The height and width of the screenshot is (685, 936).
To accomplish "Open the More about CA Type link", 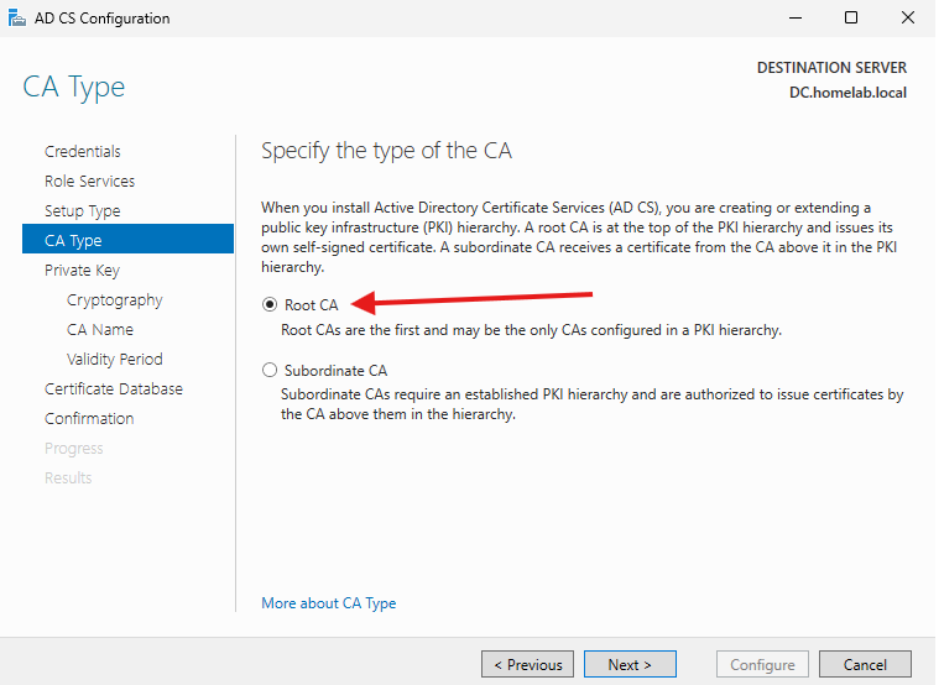I will click(327, 603).
